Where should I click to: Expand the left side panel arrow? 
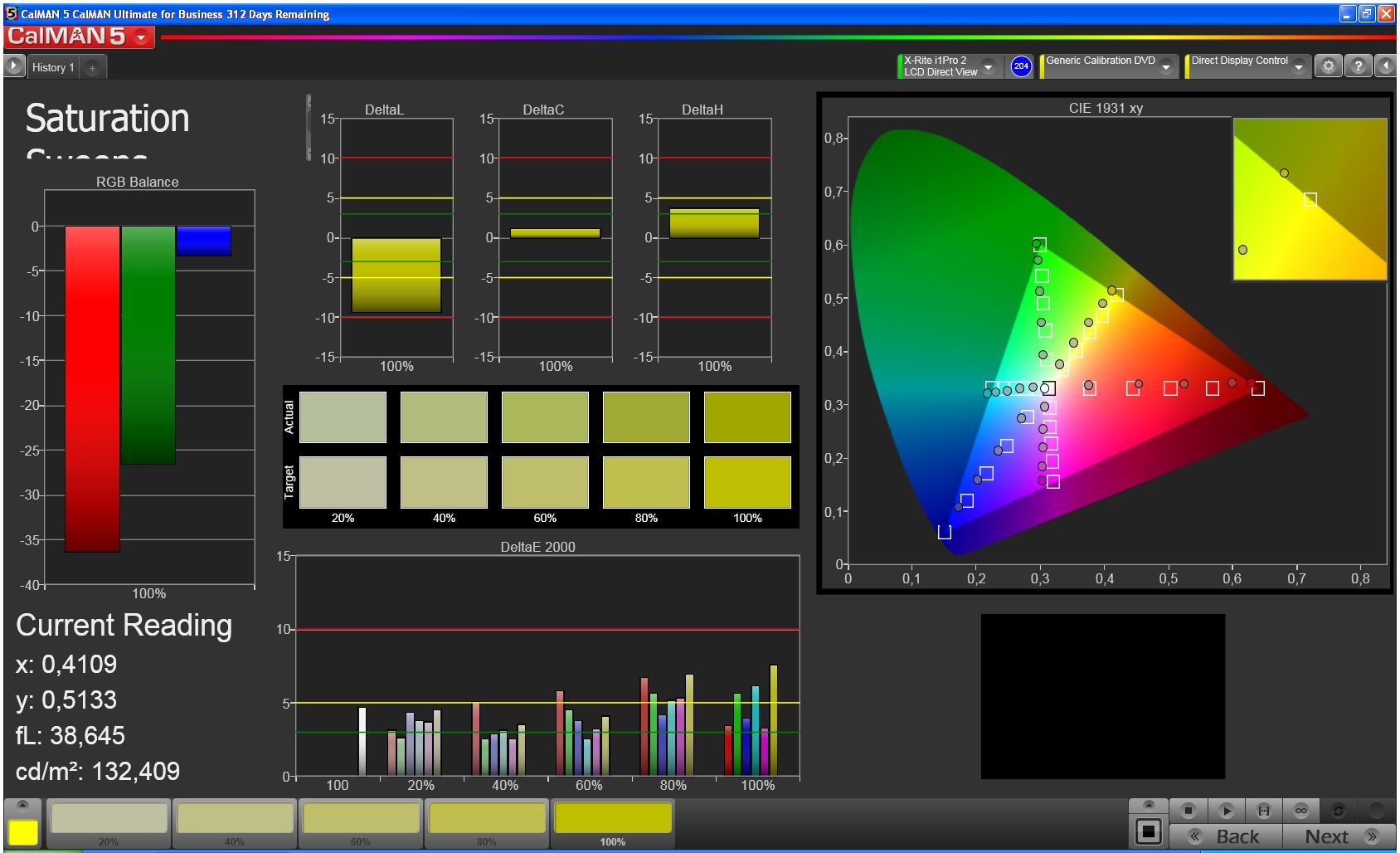[x=14, y=66]
